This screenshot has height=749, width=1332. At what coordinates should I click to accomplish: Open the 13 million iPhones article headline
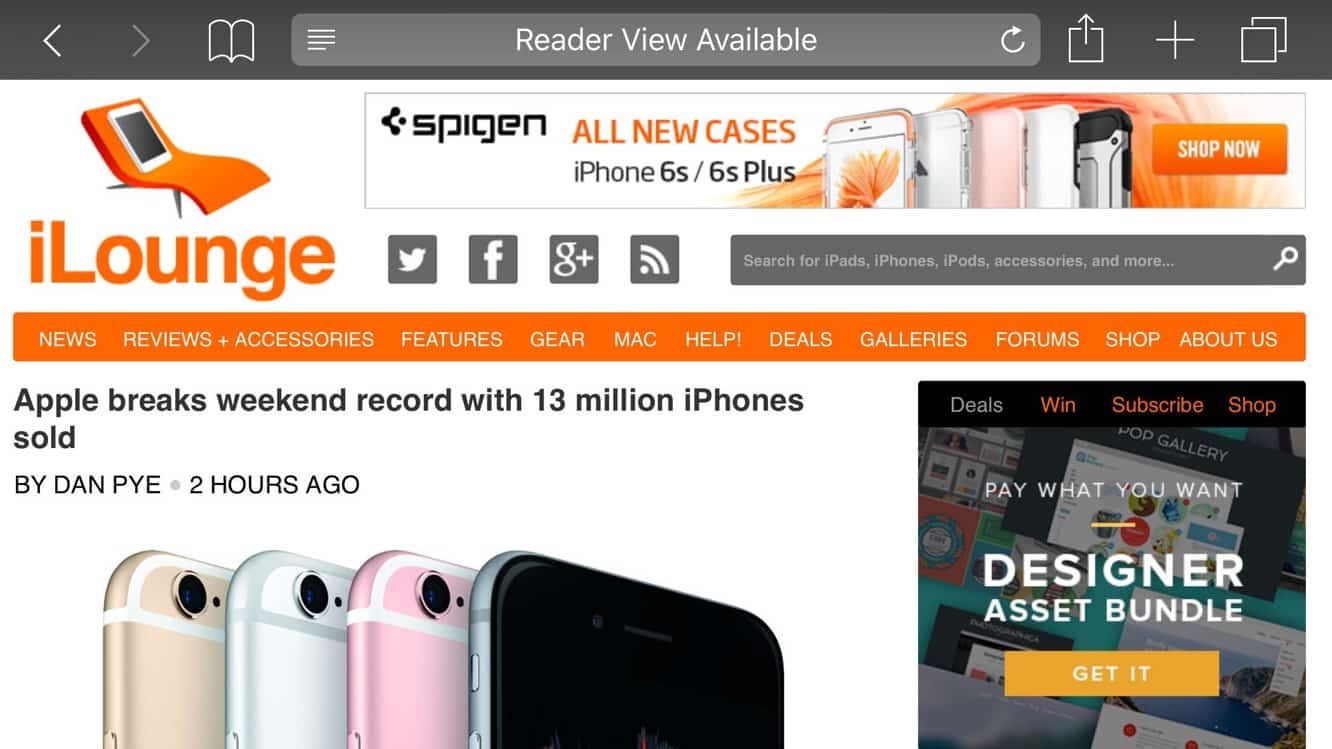409,418
